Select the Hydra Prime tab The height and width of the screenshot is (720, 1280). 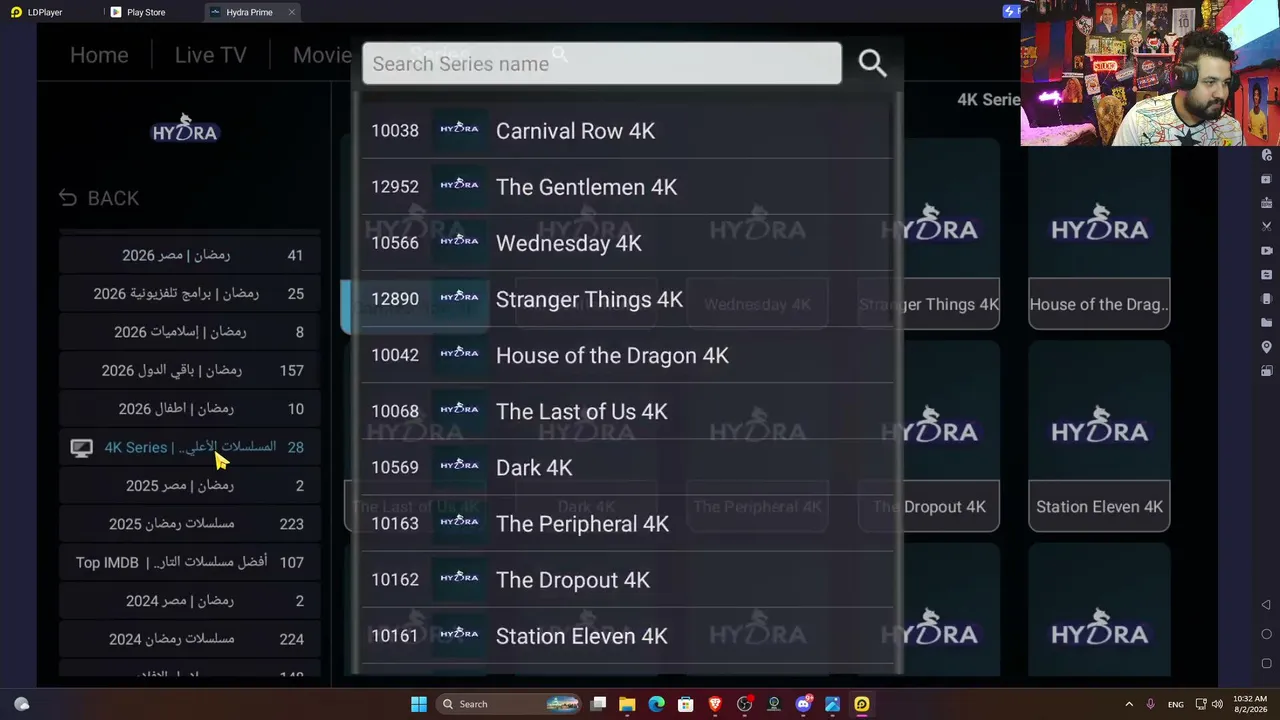coord(249,12)
